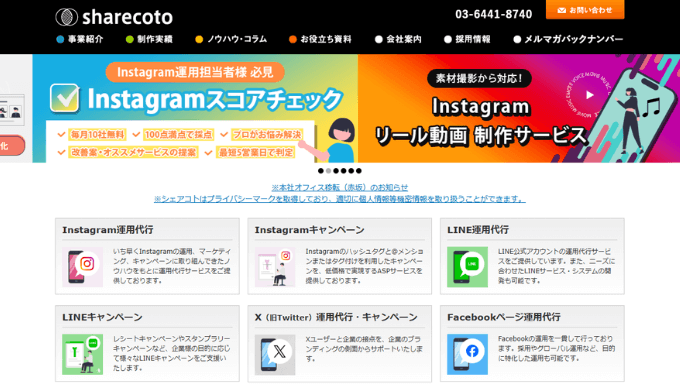Select the fifth carousel dot
680x390 pixels.
351,171
